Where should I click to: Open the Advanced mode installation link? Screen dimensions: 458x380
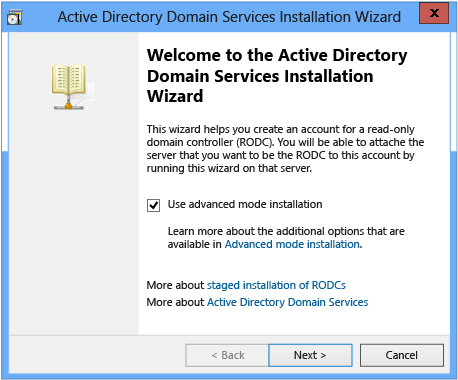pos(292,244)
